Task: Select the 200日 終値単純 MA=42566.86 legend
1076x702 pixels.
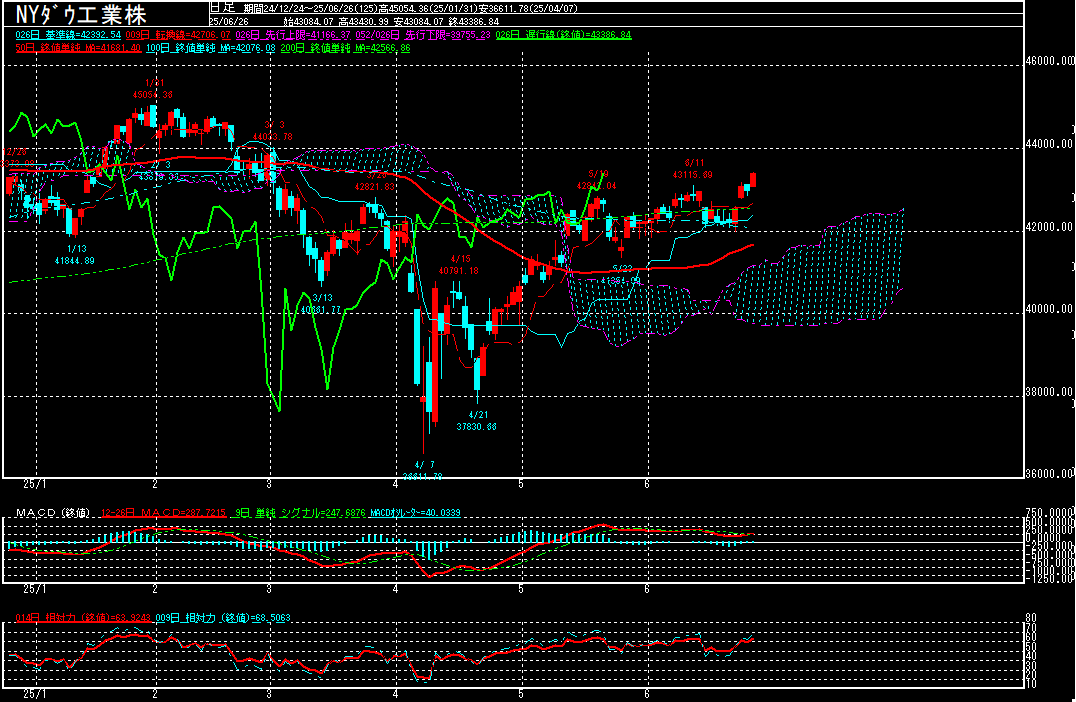Action: pyautogui.click(x=345, y=48)
